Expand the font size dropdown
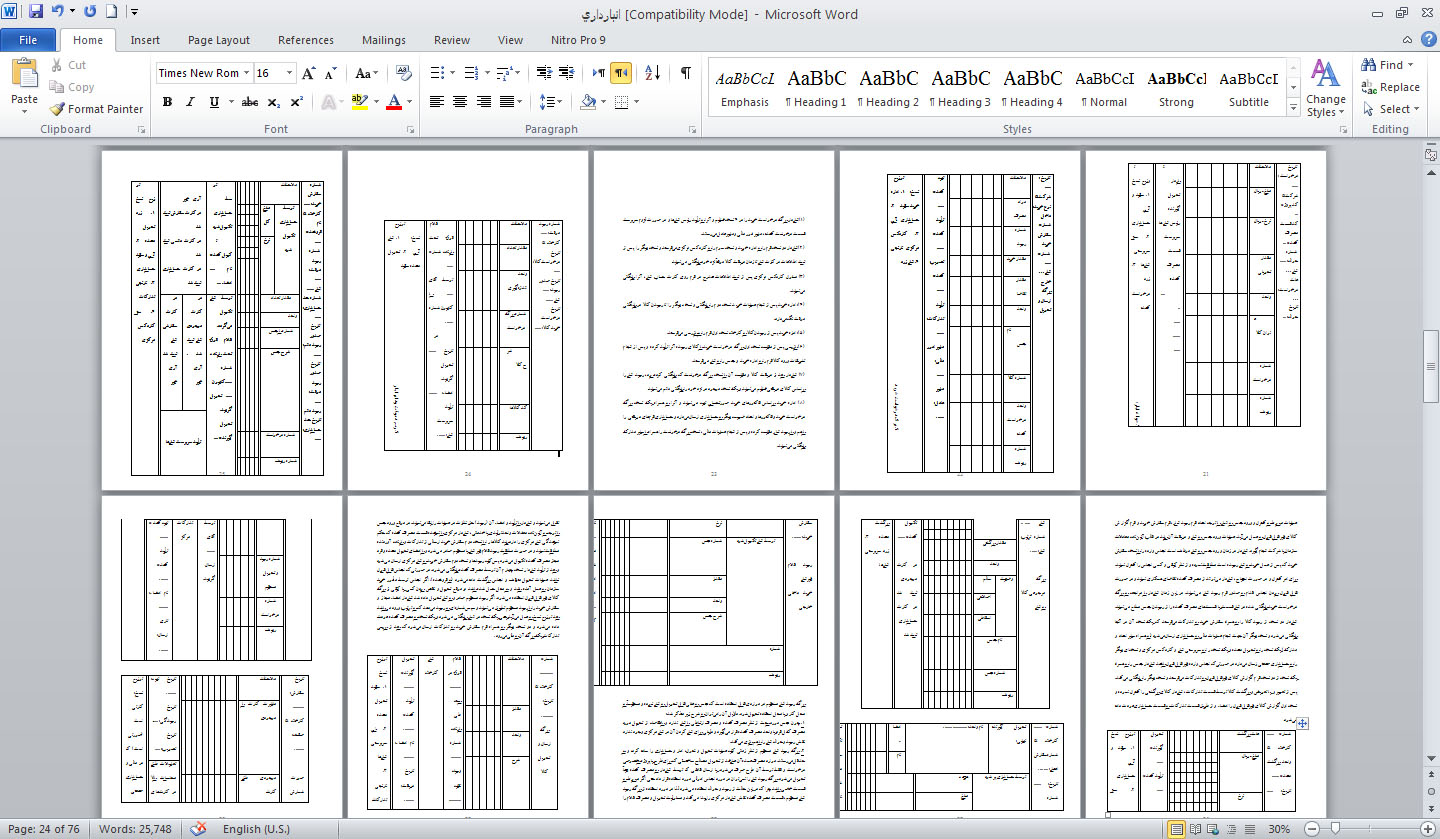The image size is (1440, 839). [290, 73]
